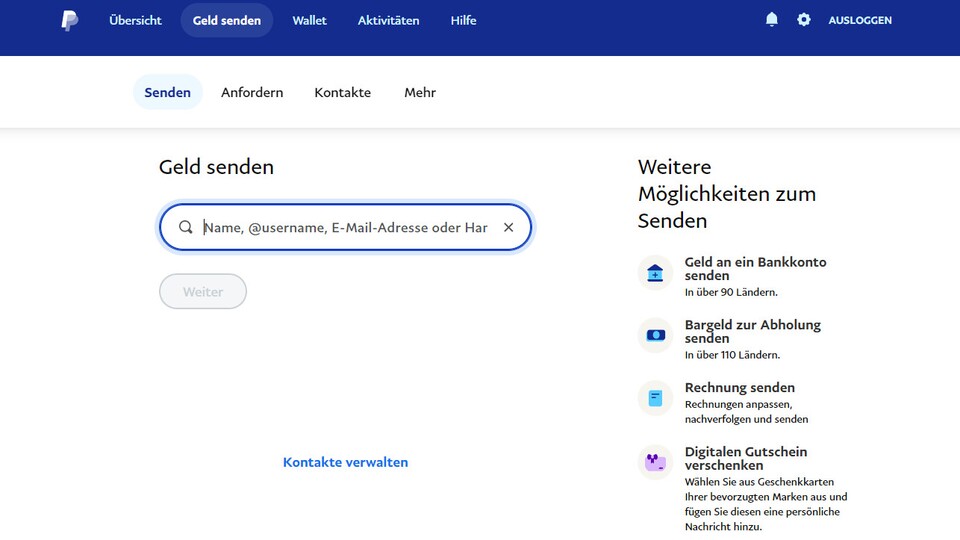Open Aktivitäten in the navigation bar

pos(388,20)
